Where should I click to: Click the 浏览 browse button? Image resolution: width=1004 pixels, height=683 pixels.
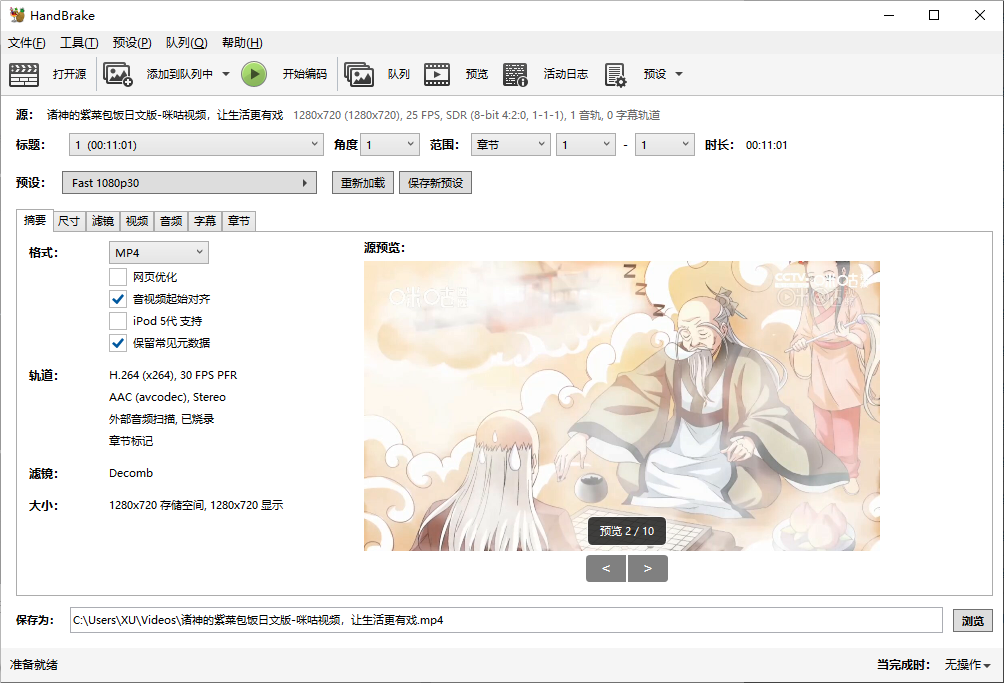click(972, 620)
